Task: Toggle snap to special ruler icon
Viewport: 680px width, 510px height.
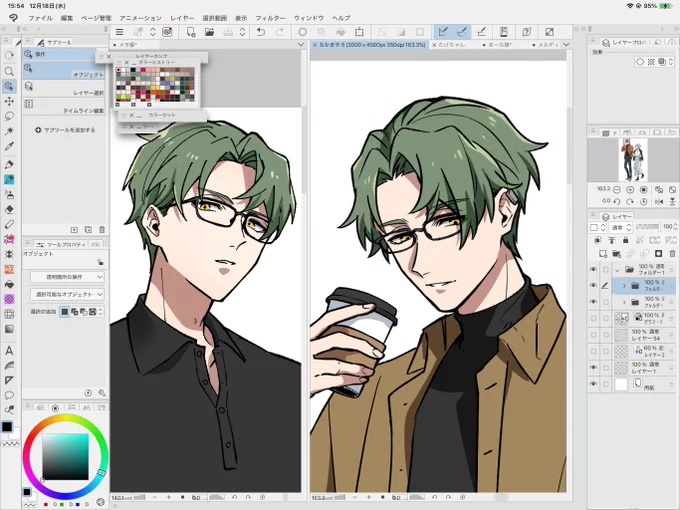Action: [x=462, y=32]
